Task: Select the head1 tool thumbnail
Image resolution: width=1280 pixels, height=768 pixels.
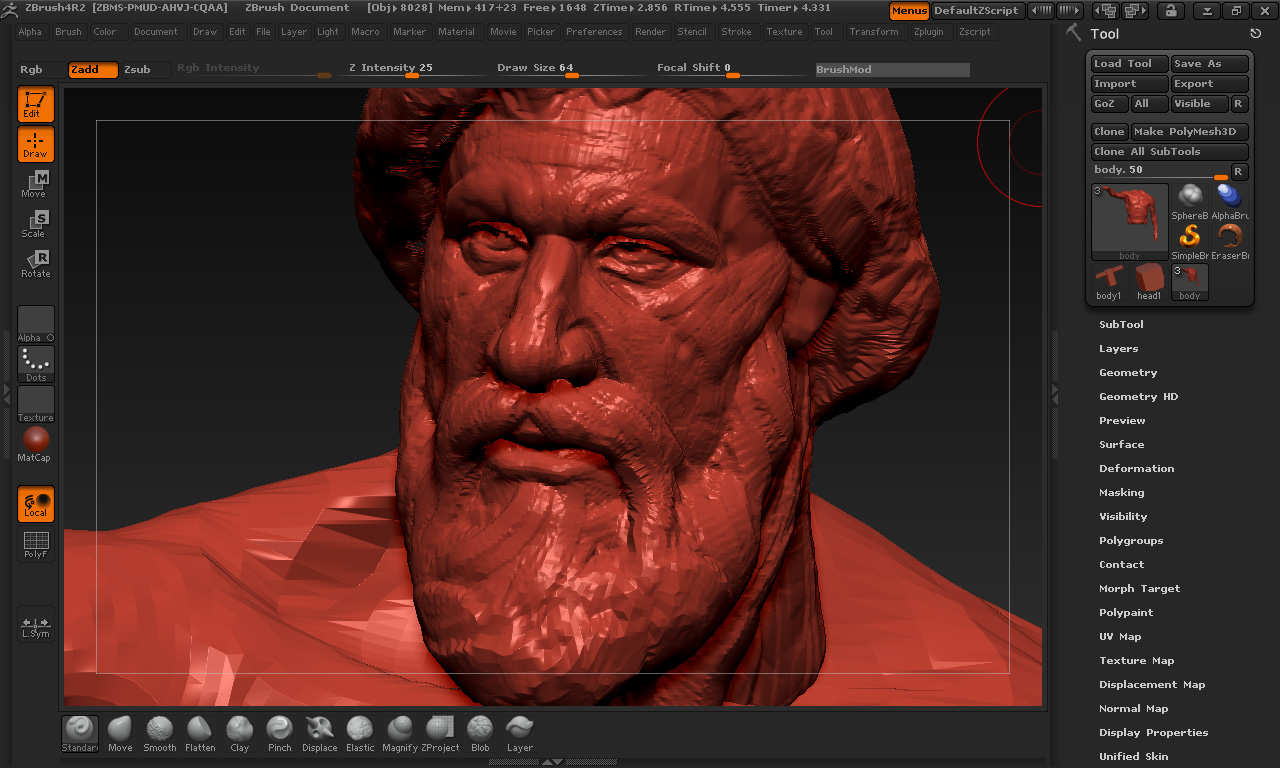Action: coord(1149,282)
